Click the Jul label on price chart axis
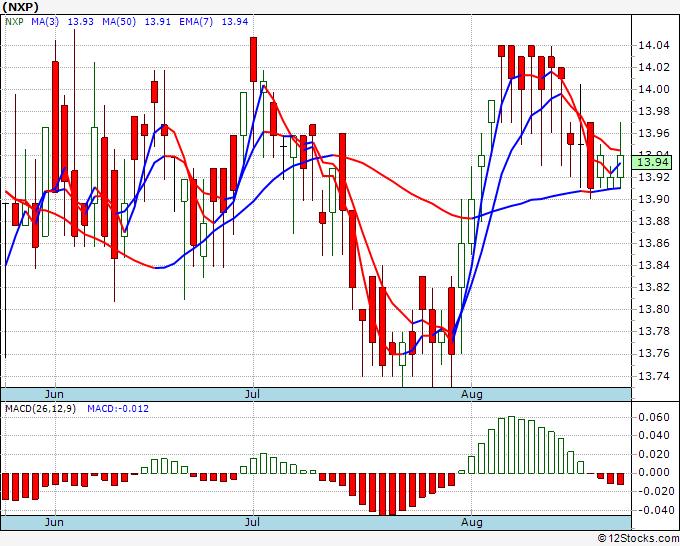This screenshot has height=546, width=680. pyautogui.click(x=252, y=394)
